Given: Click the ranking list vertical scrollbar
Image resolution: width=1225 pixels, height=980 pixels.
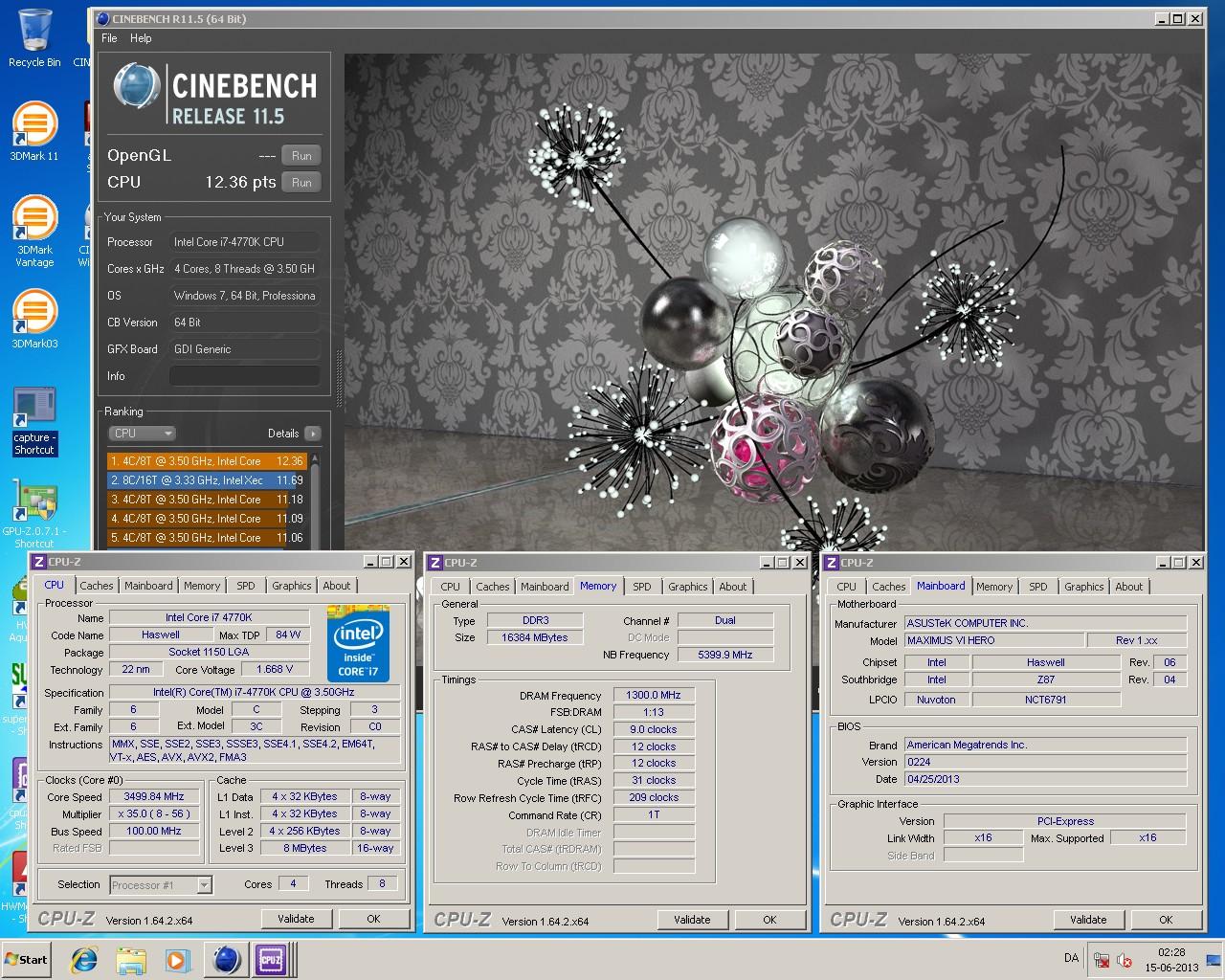Looking at the screenshot, I should tap(315, 501).
